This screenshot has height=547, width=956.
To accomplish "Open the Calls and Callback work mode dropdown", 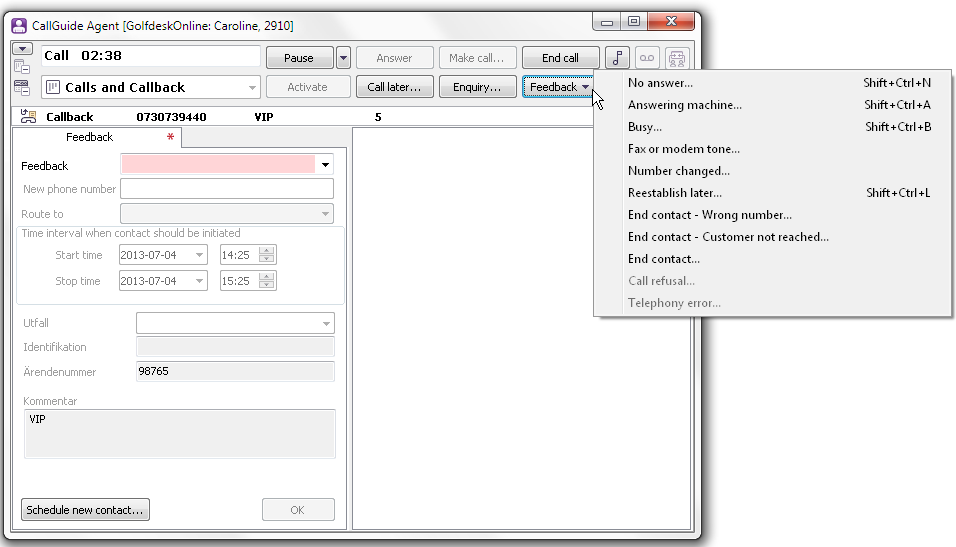I will click(251, 88).
